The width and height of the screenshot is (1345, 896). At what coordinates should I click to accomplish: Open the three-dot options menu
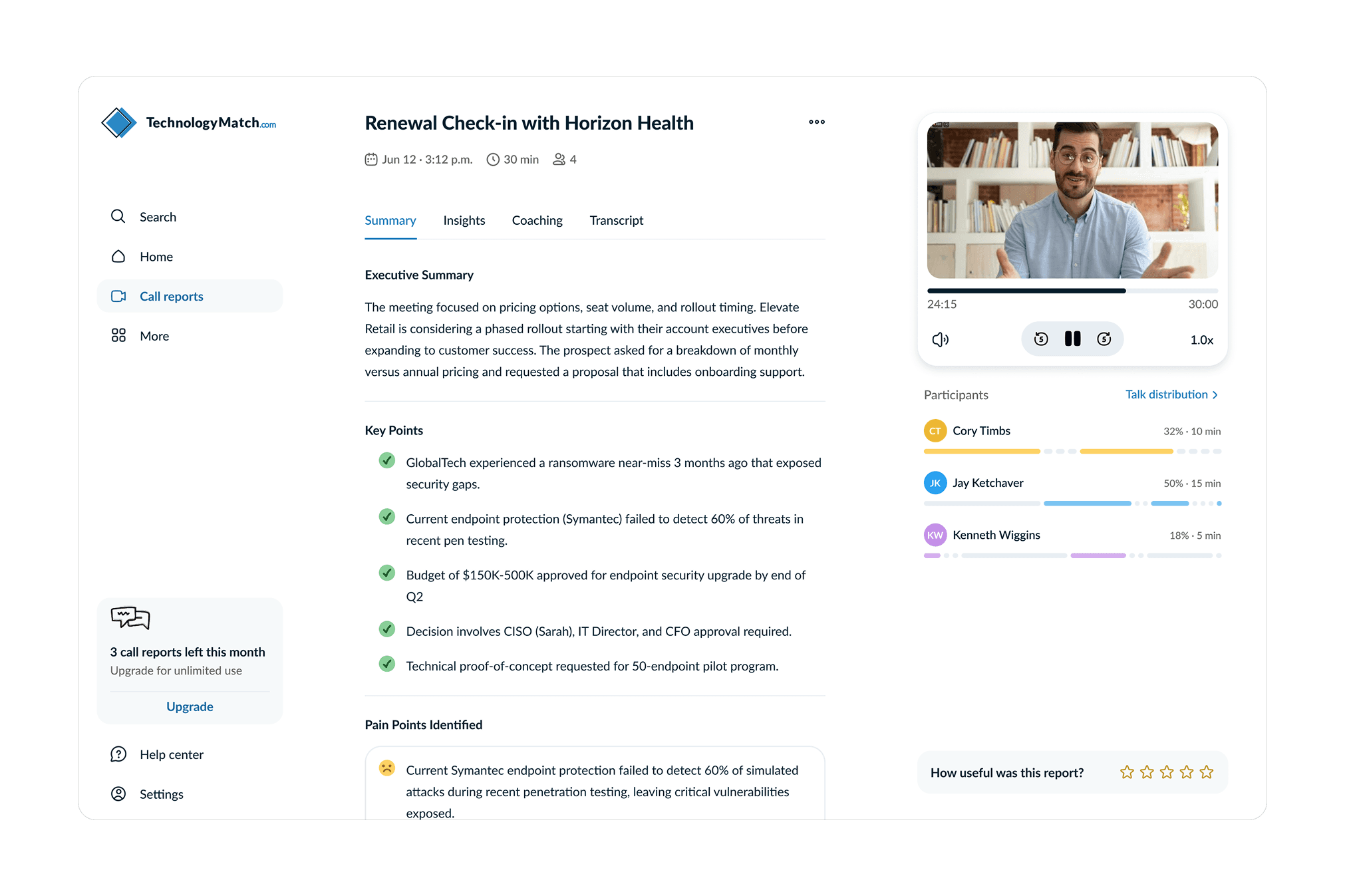817,122
